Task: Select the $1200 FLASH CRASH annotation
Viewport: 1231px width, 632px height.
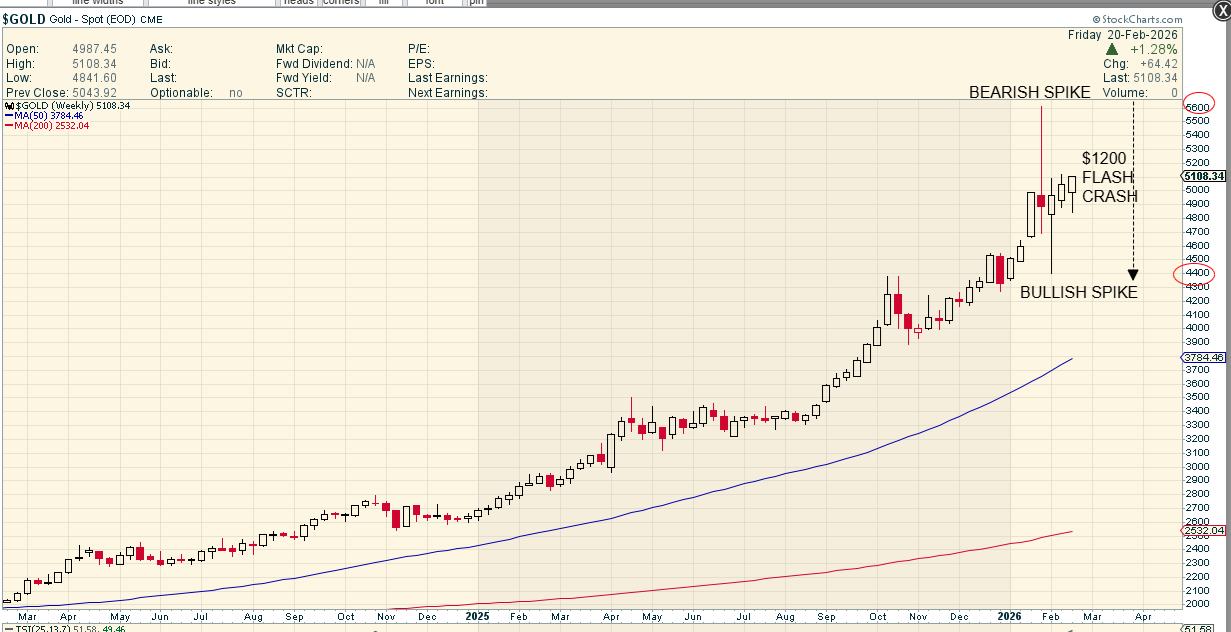Action: click(x=1109, y=177)
